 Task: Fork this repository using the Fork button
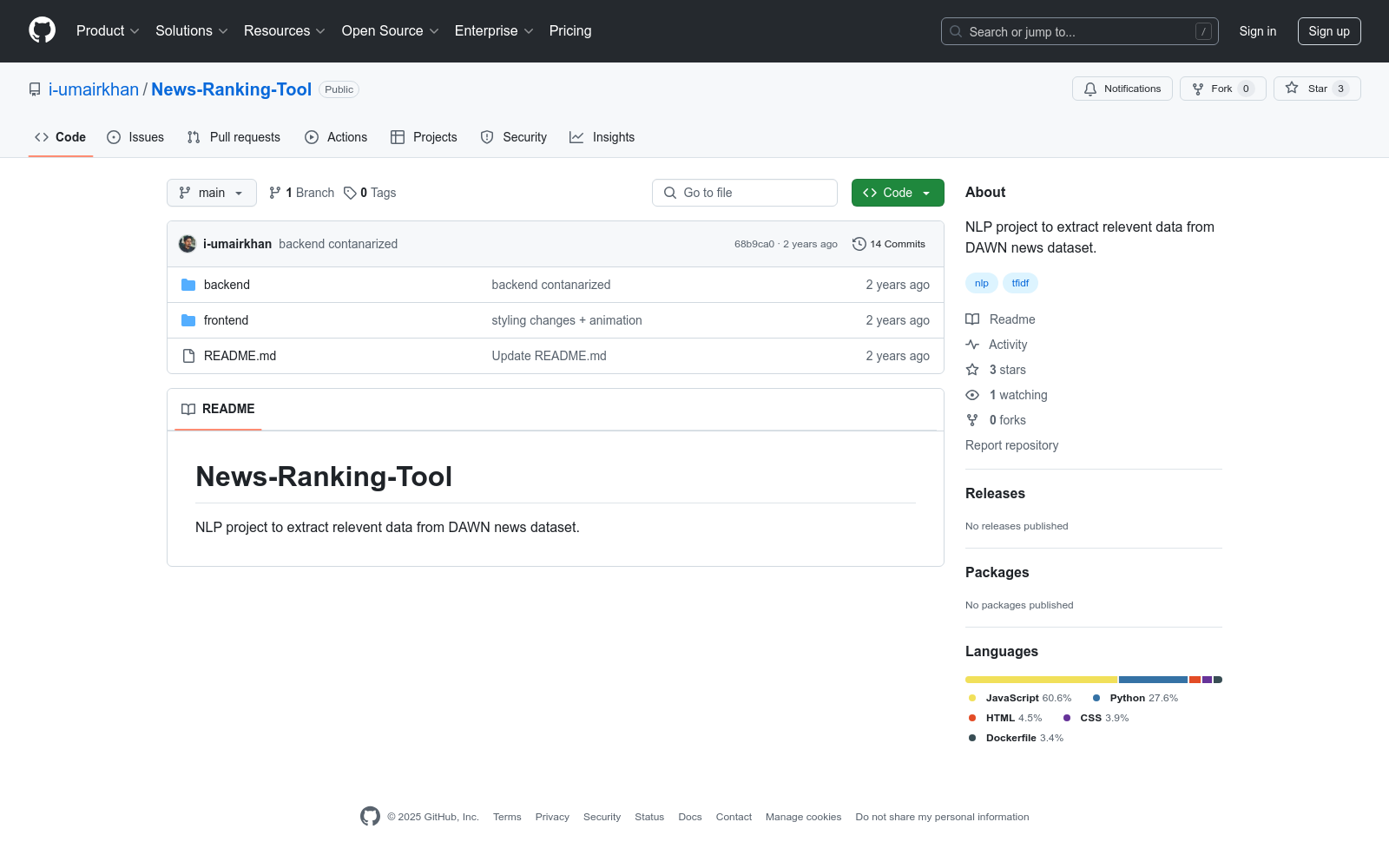tap(1222, 89)
